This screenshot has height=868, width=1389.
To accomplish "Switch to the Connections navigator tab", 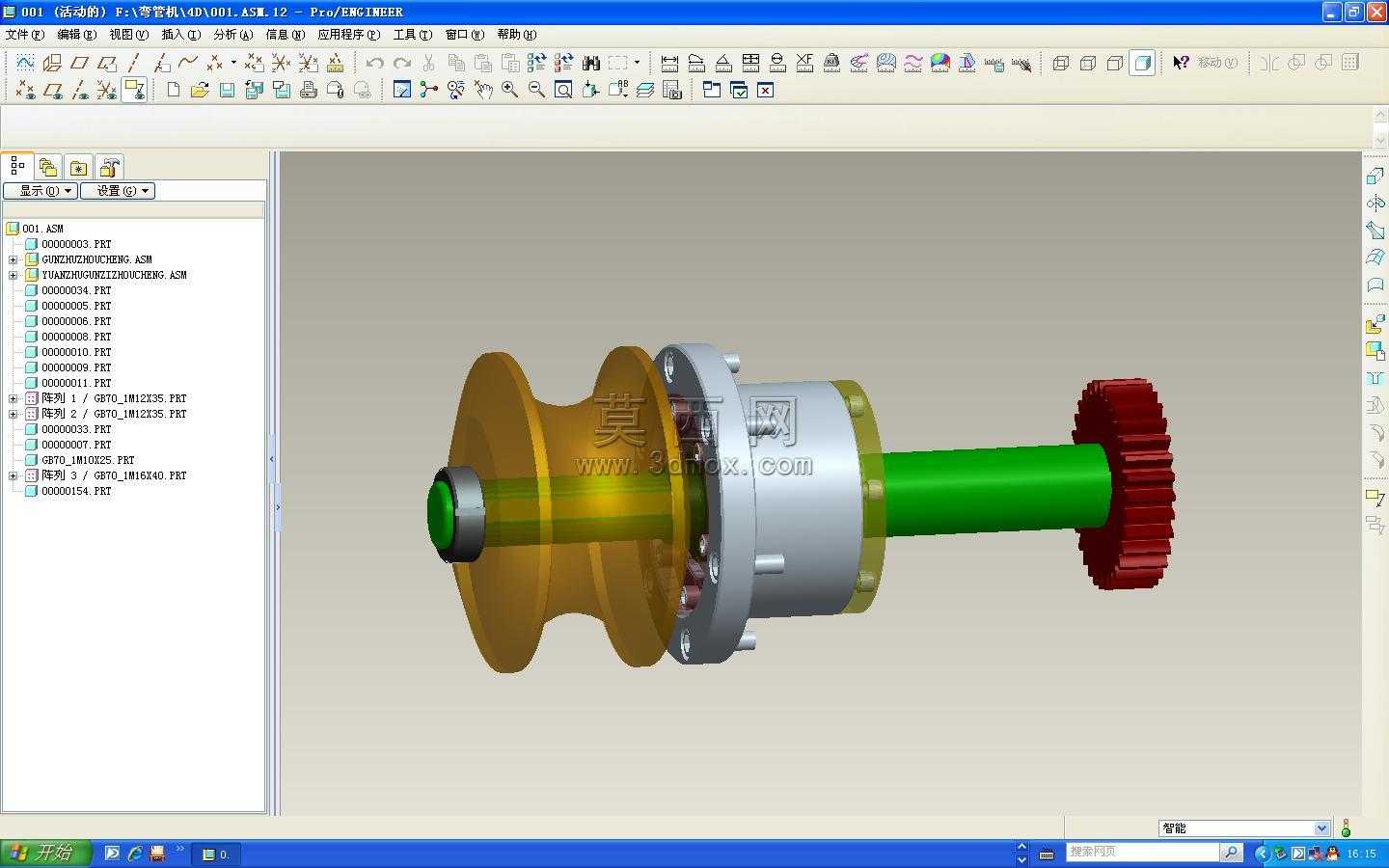I will (x=109, y=167).
